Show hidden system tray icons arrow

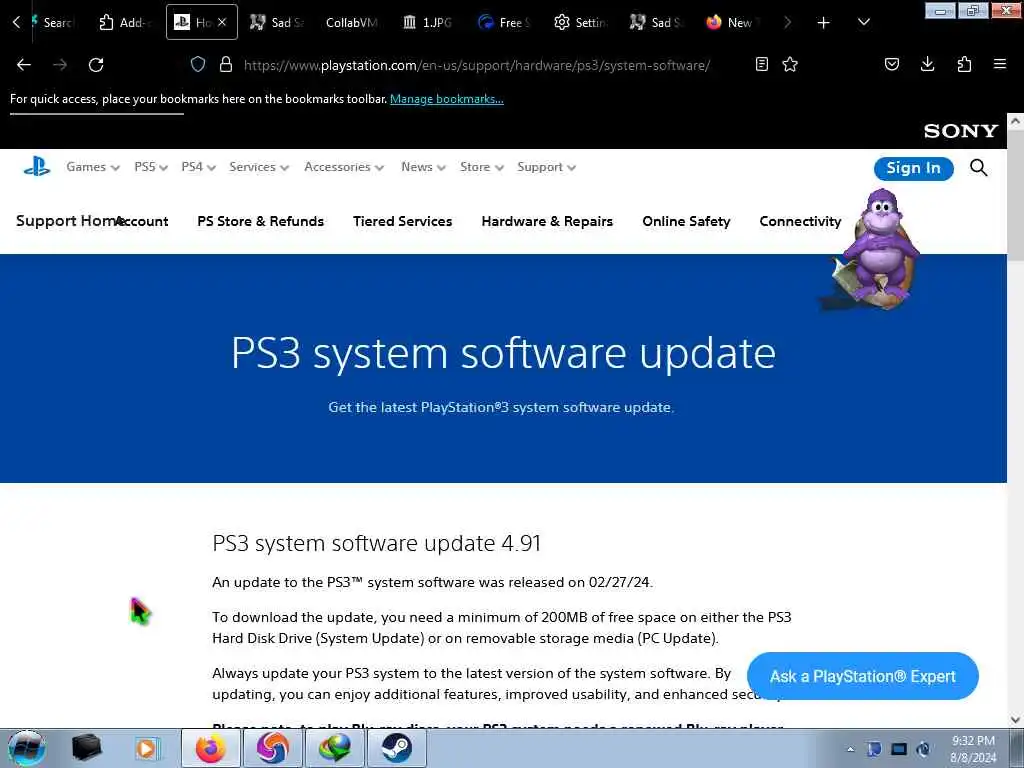(x=850, y=749)
